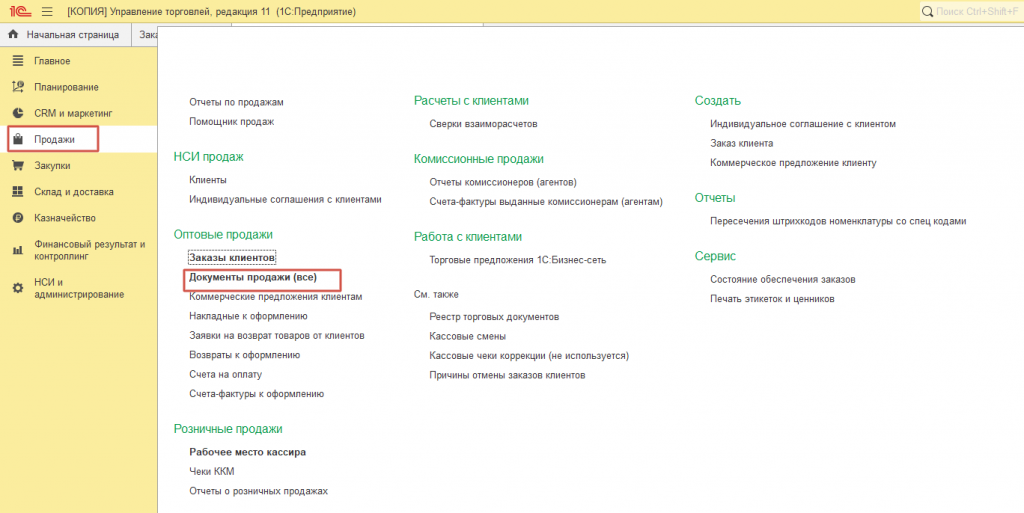
Task: Click the search magnifier icon
Action: (927, 12)
